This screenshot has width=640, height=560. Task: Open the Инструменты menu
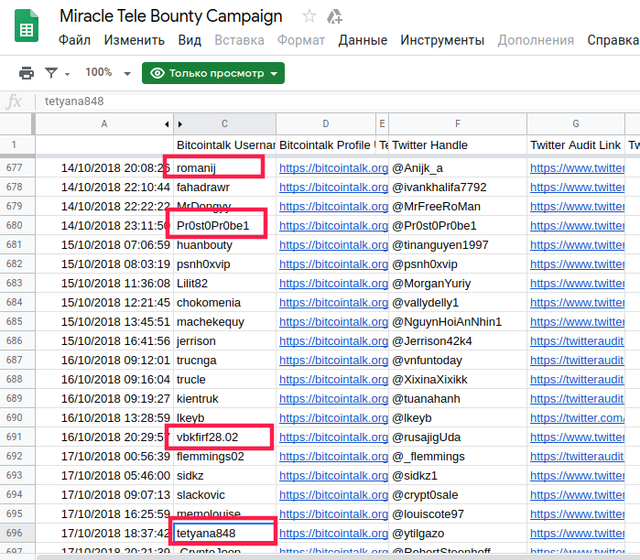(x=442, y=40)
